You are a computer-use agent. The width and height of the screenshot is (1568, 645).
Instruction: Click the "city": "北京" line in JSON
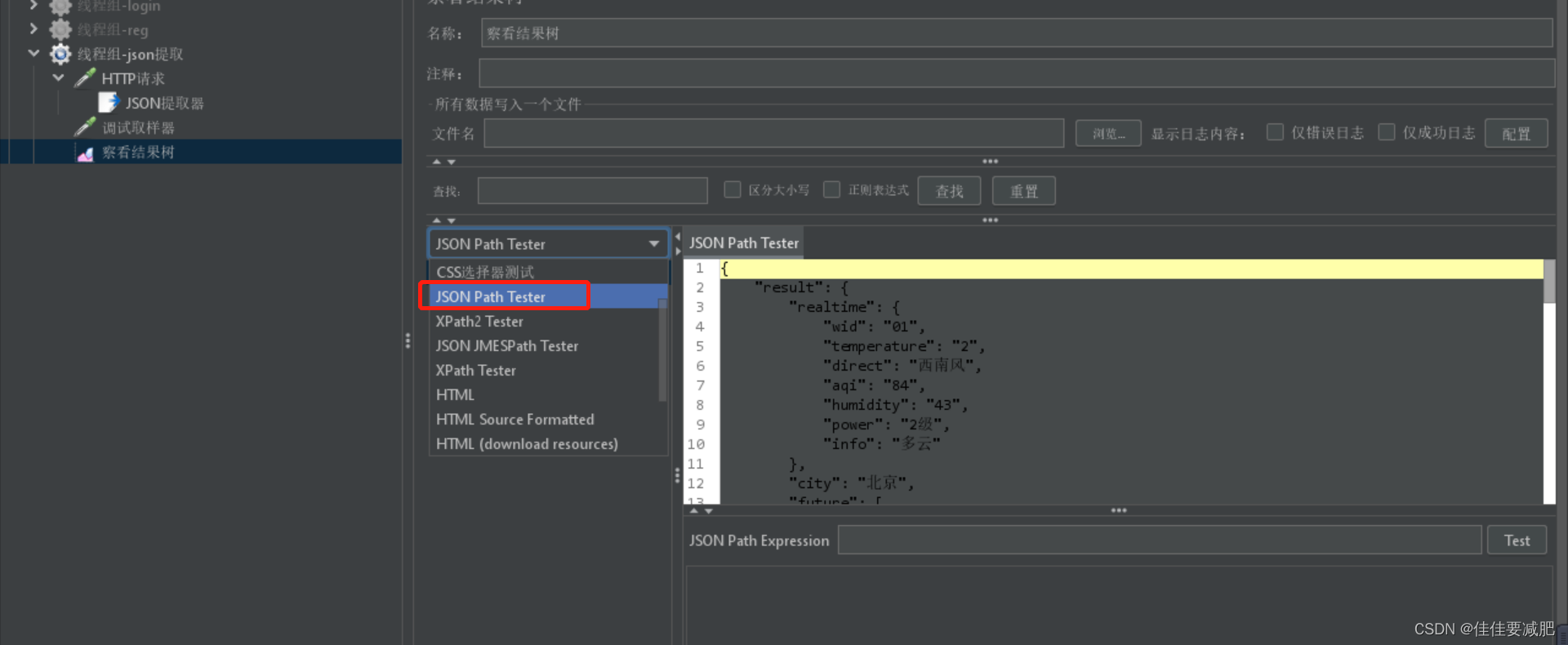tap(851, 483)
